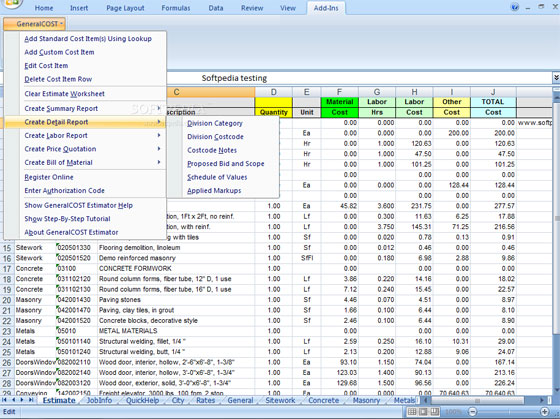Image resolution: width=560 pixels, height=419 pixels.
Task: Switch to Page Layout view icon in status bar
Action: (423, 411)
